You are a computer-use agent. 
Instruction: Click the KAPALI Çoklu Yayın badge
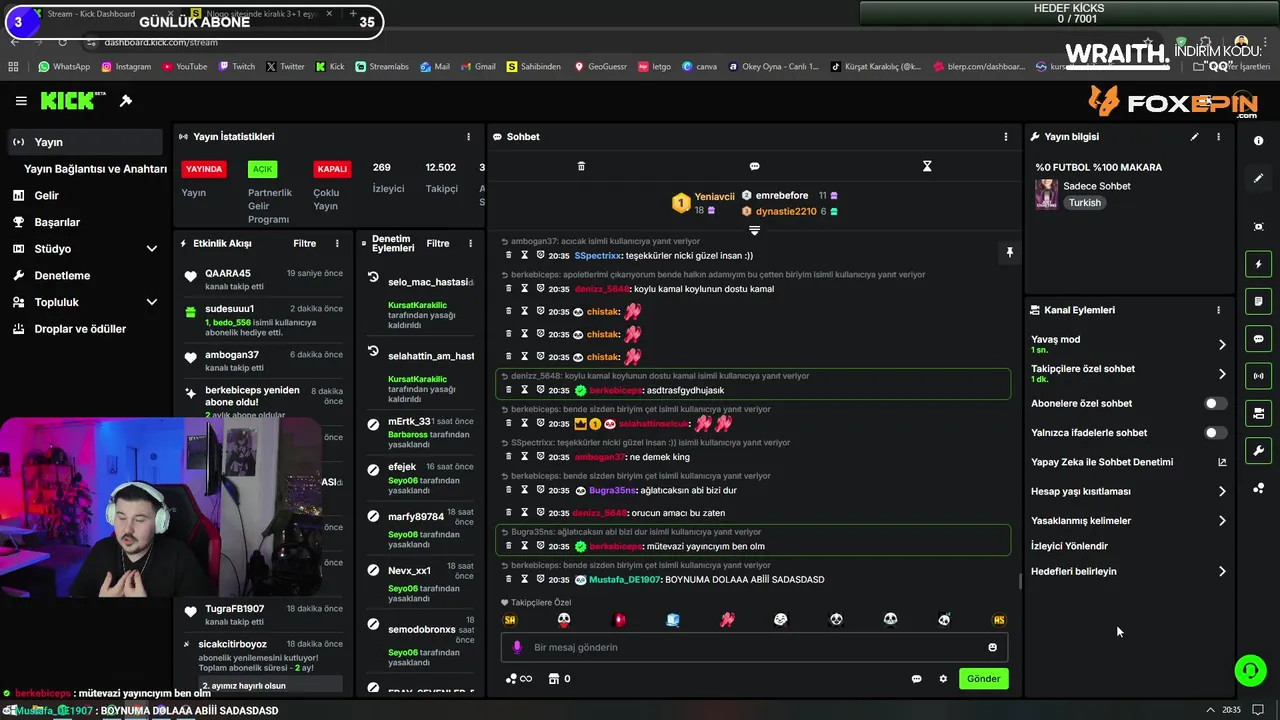(x=332, y=169)
